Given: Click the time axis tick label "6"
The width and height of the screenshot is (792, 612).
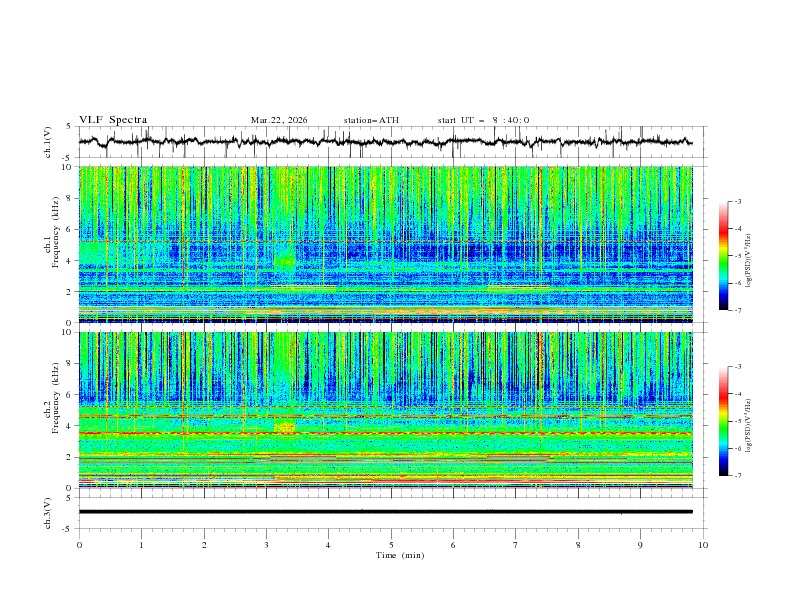Looking at the screenshot, I should 453,545.
